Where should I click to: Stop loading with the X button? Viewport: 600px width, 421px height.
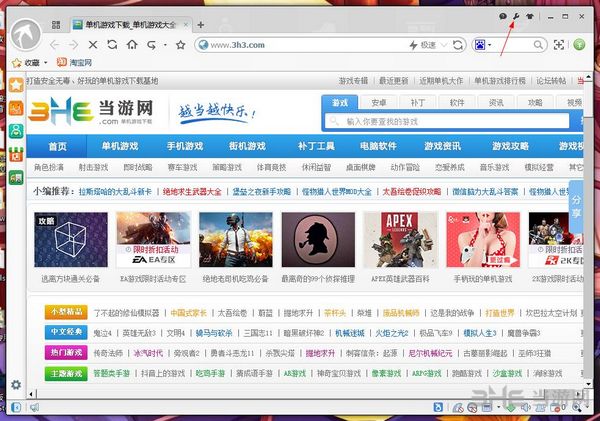point(93,45)
